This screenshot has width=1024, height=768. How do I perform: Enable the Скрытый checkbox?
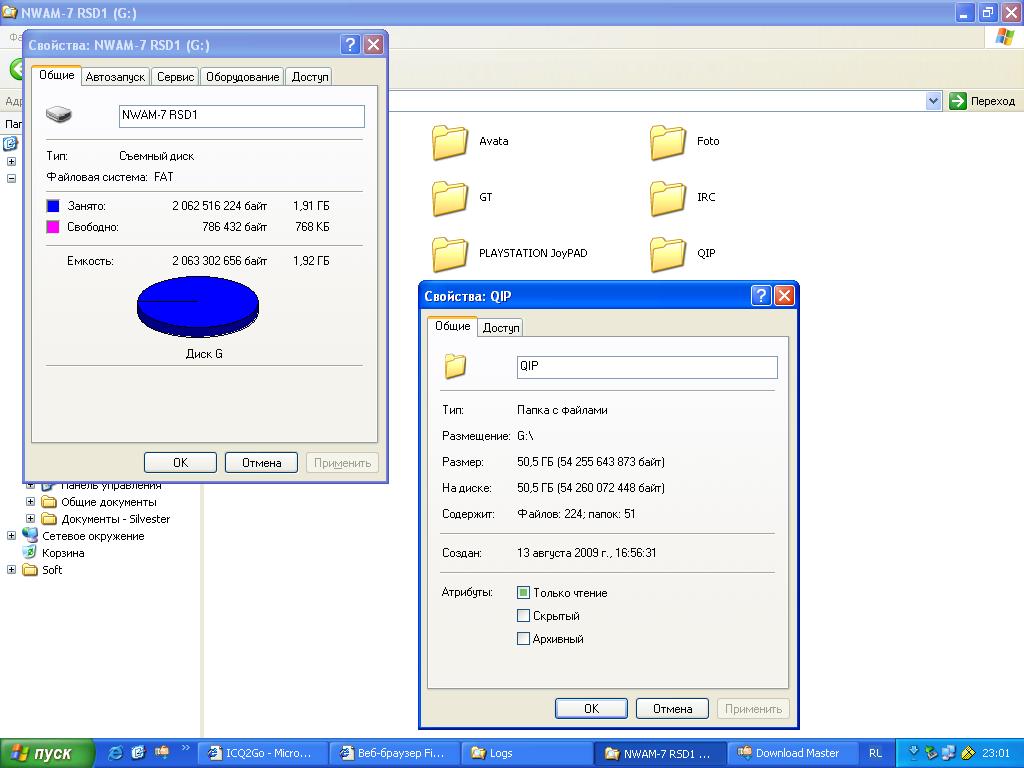523,616
